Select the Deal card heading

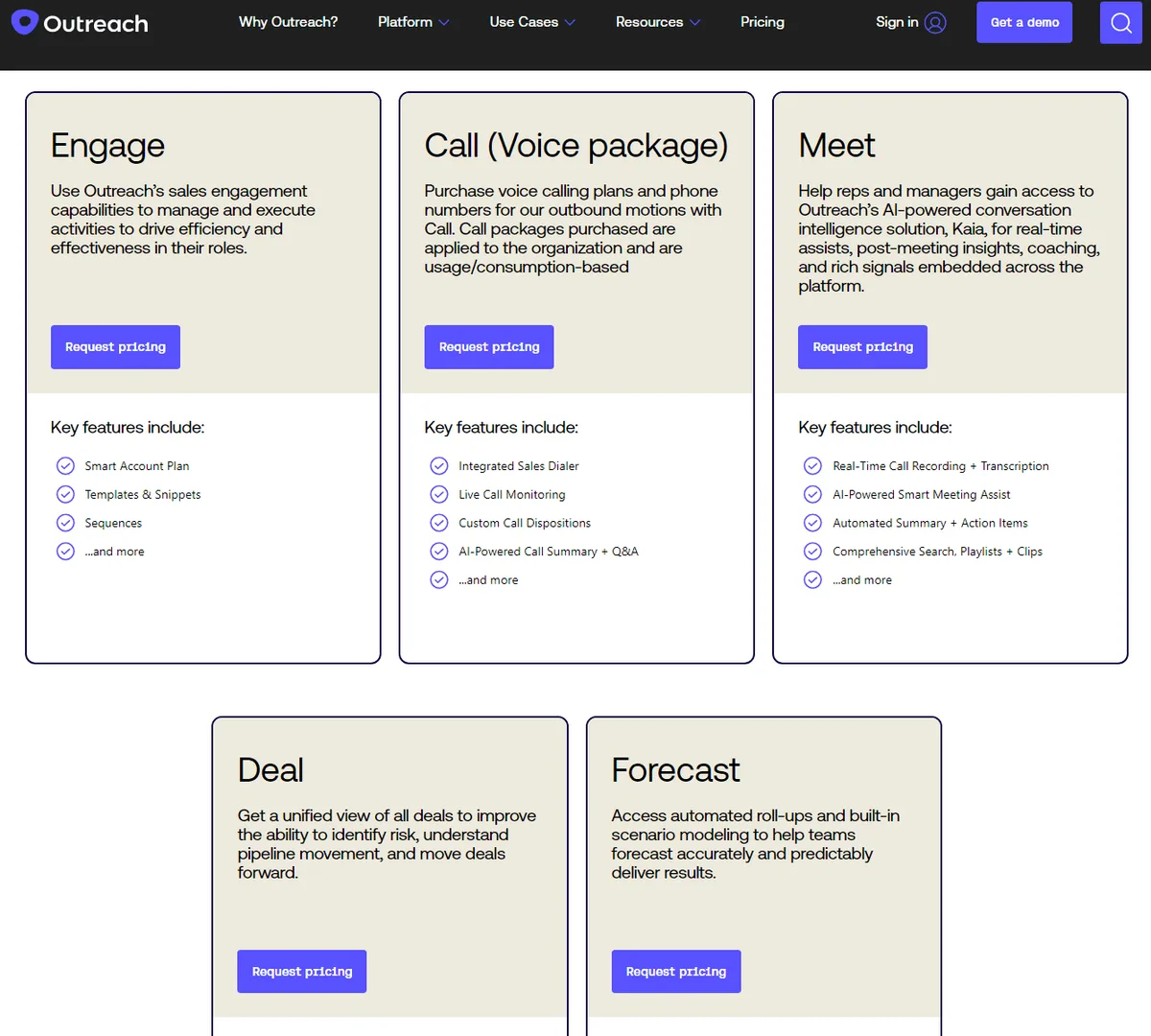[270, 770]
